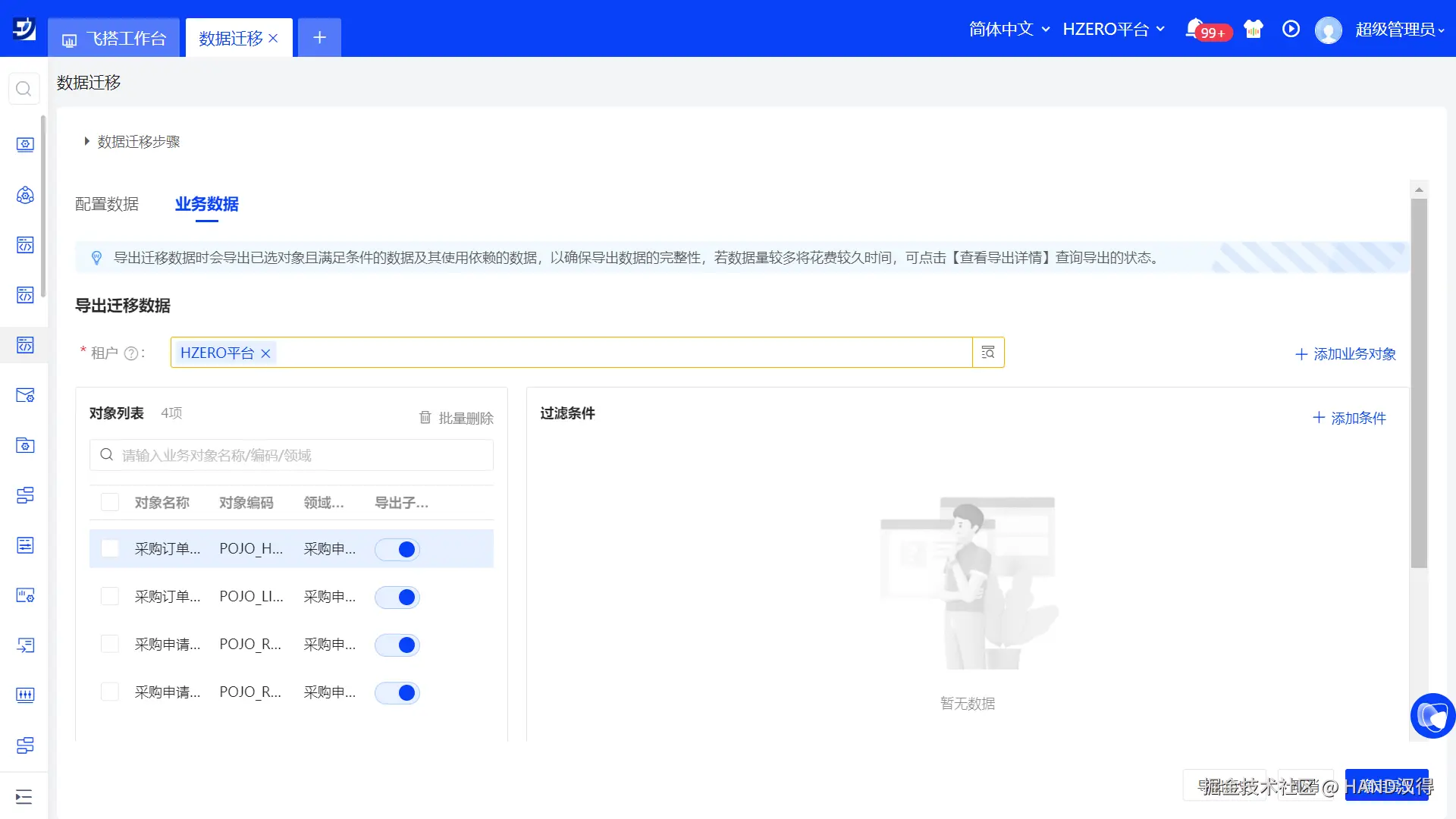The image size is (1456, 819).
Task: Click 添加业务对象 link
Action: [x=1345, y=354]
